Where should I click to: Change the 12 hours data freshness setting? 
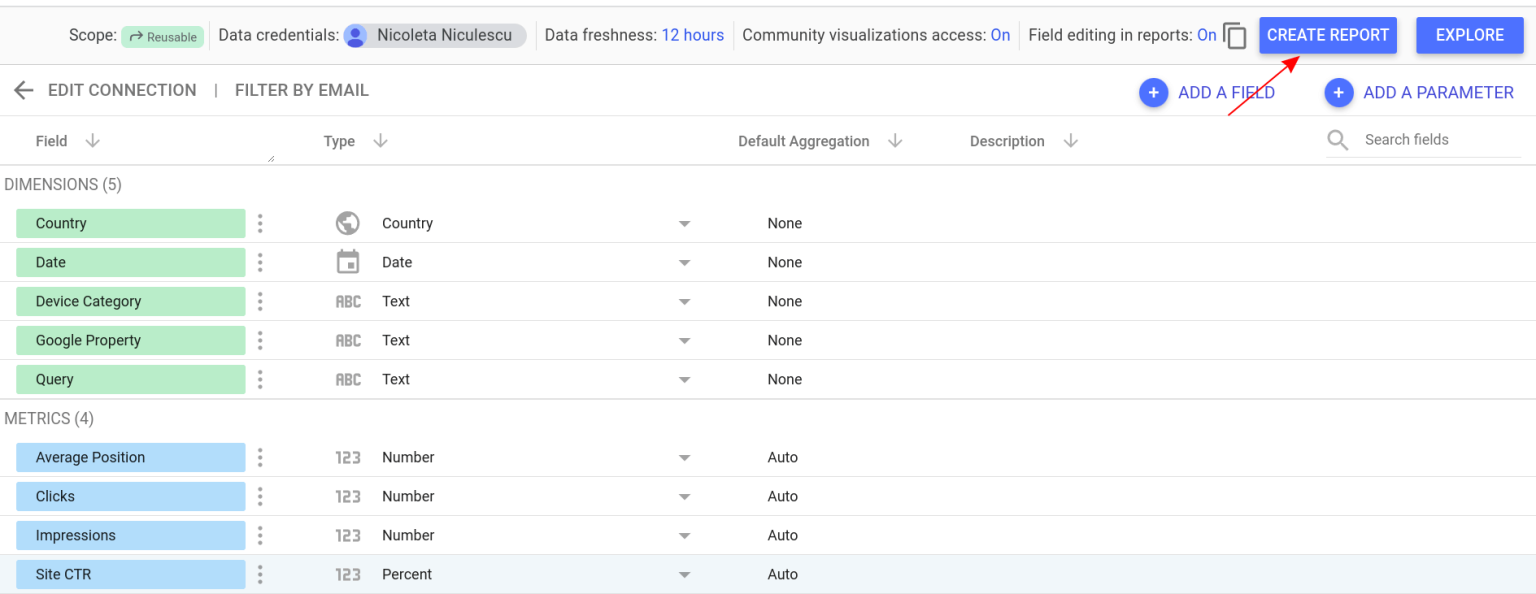click(692, 35)
